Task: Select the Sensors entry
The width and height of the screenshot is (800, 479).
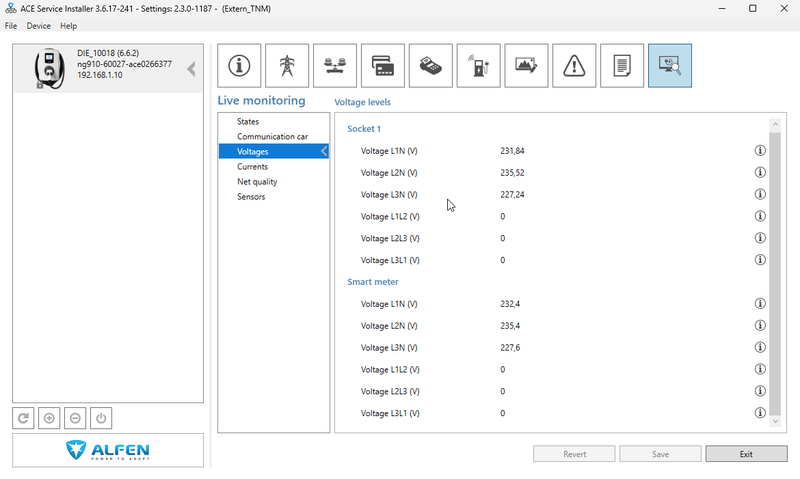Action: tap(251, 197)
